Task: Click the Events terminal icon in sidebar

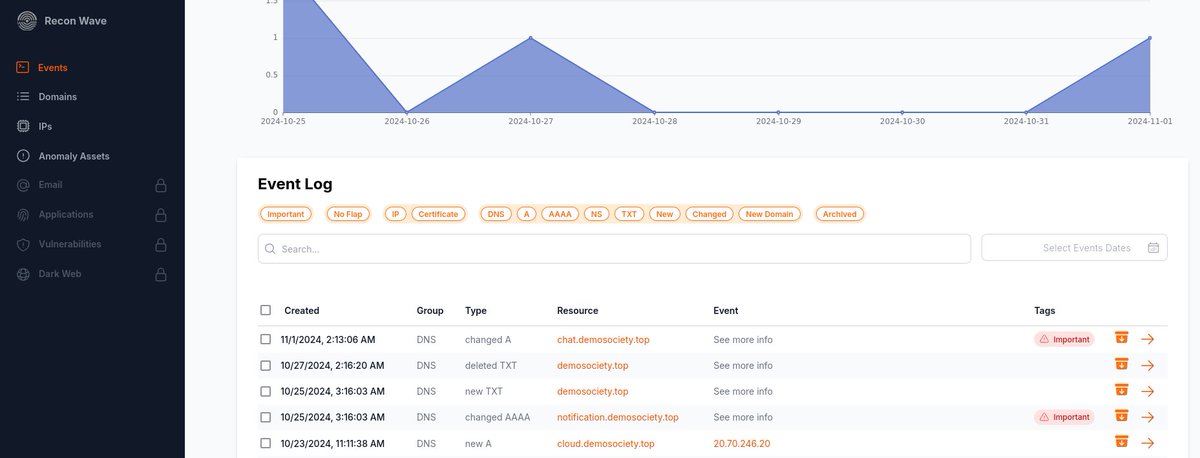Action: (x=23, y=67)
